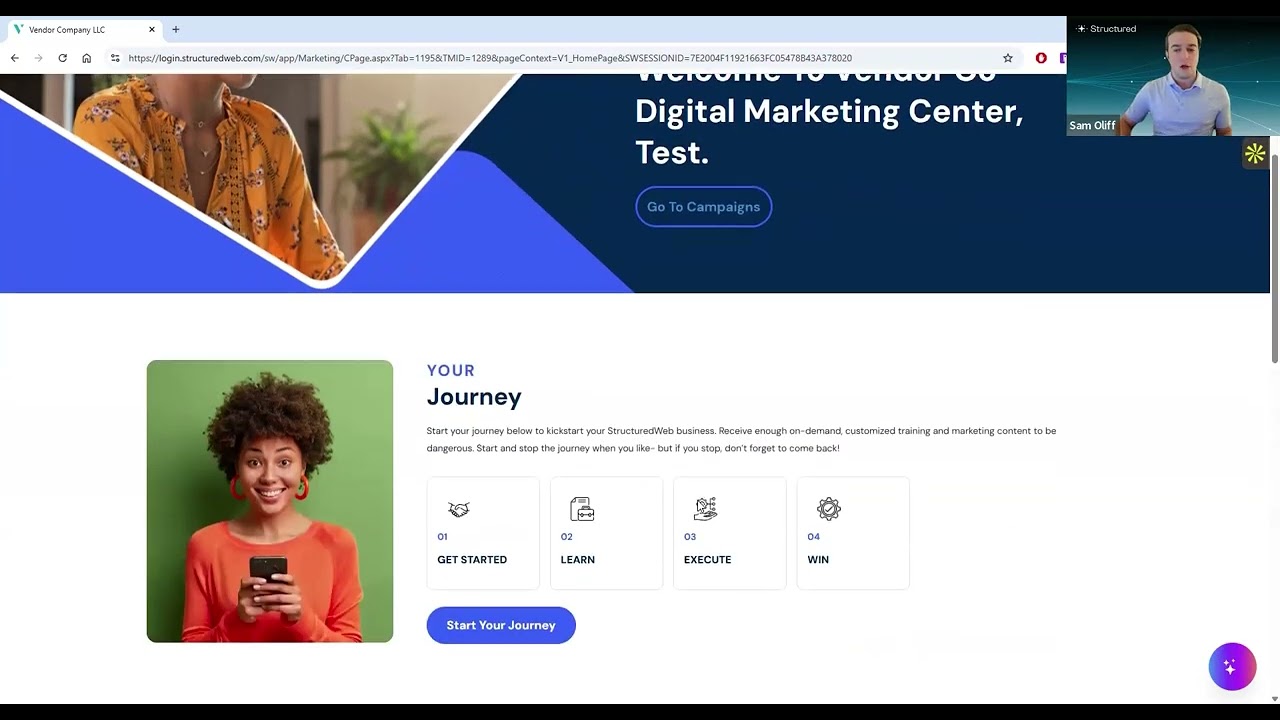Open the red Opera extension icon
The height and width of the screenshot is (720, 1280).
point(1041,58)
